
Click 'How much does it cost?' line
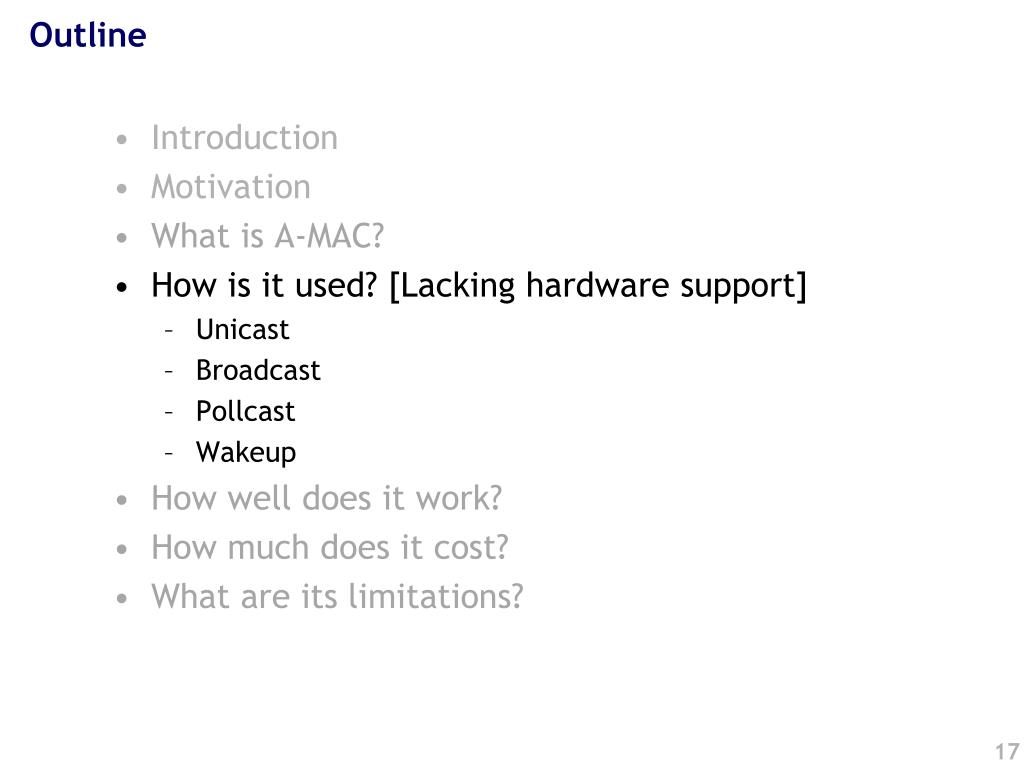click(x=329, y=547)
